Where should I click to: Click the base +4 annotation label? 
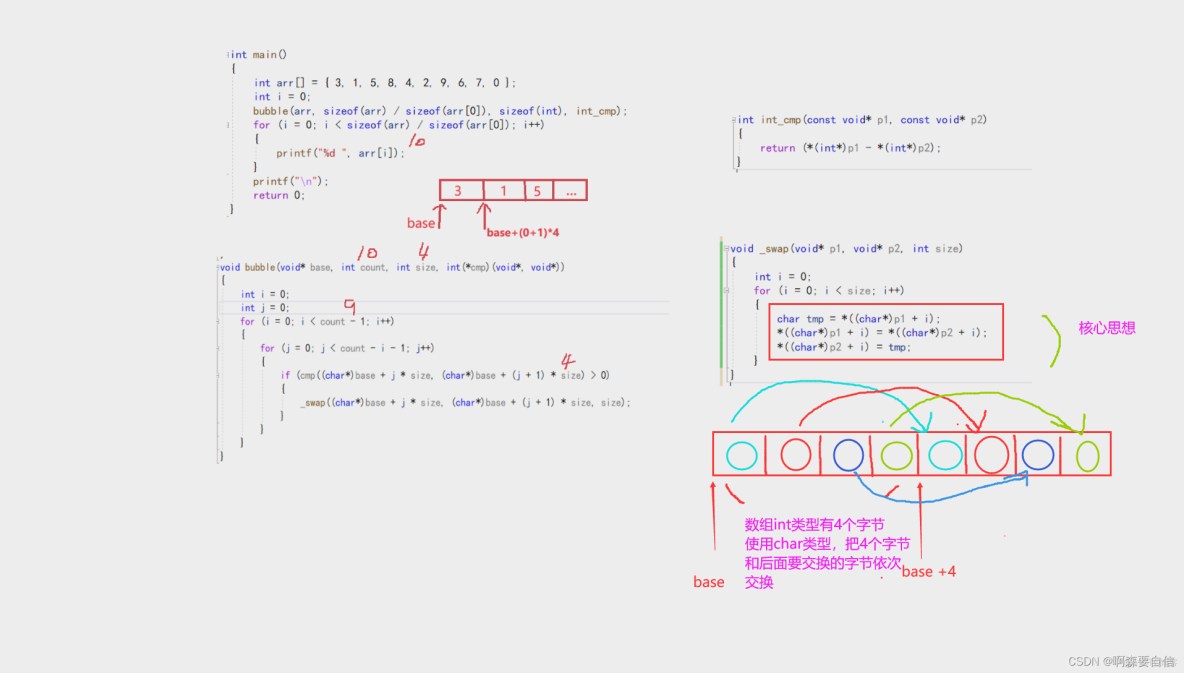point(927,571)
